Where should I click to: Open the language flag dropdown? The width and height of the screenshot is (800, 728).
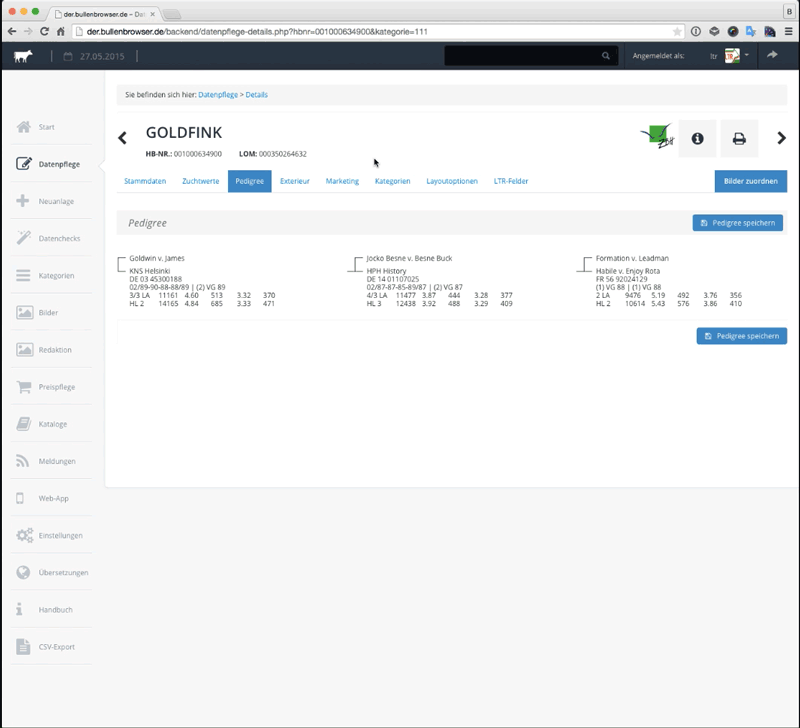735,56
